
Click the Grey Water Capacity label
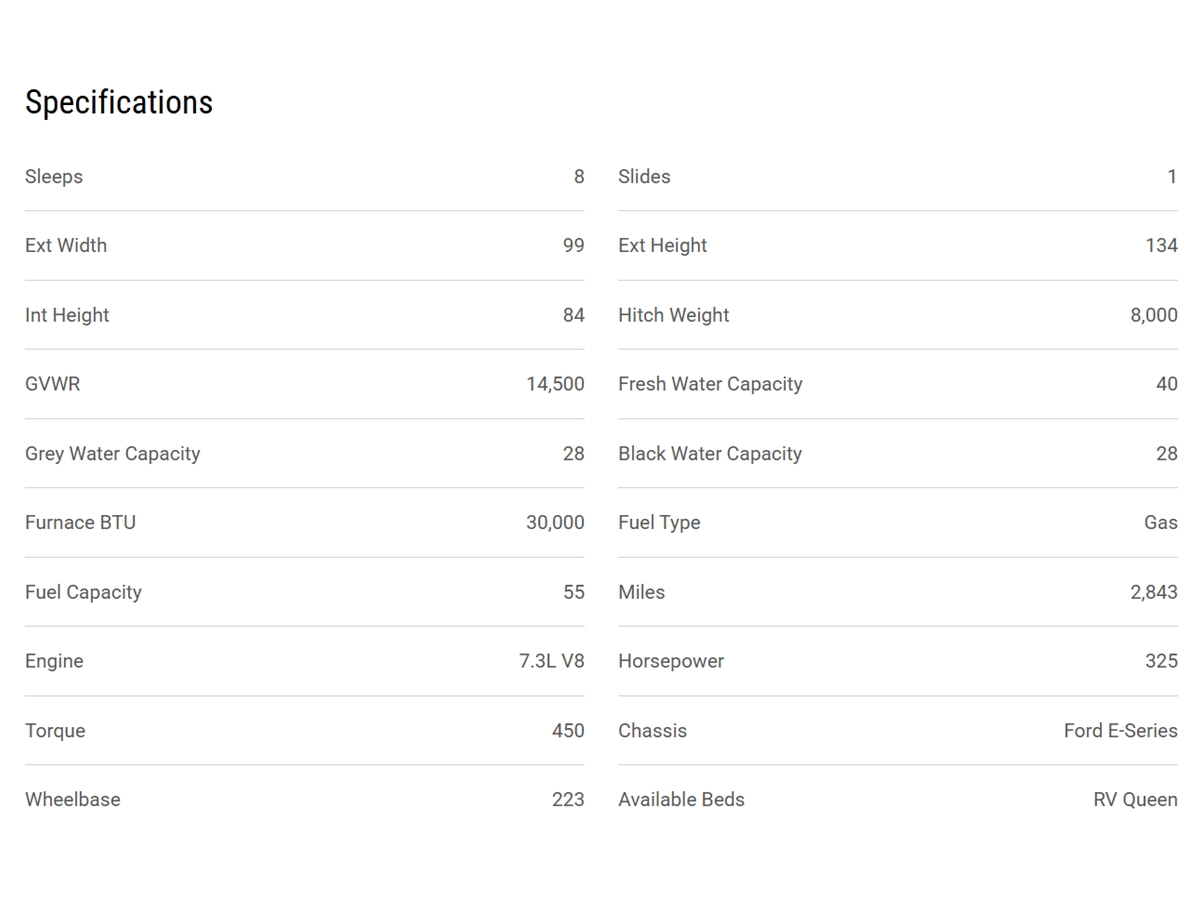coord(113,454)
